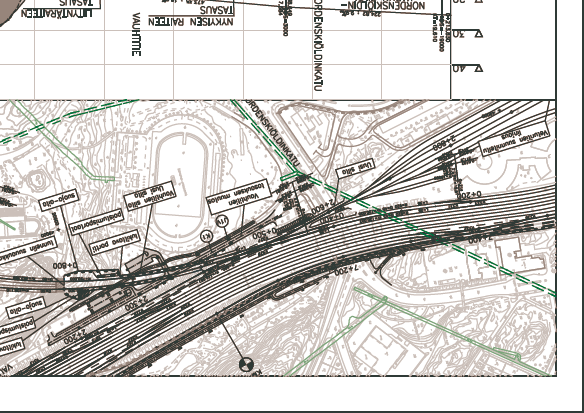Click station marker 0+800
The height and width of the screenshot is (413, 584).
coord(65,266)
